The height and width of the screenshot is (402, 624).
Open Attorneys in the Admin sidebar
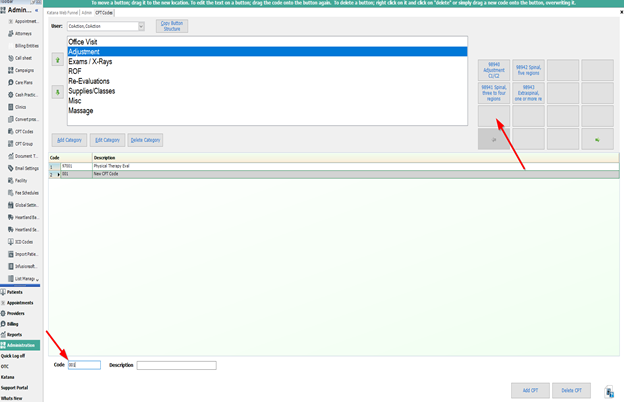coord(20,34)
